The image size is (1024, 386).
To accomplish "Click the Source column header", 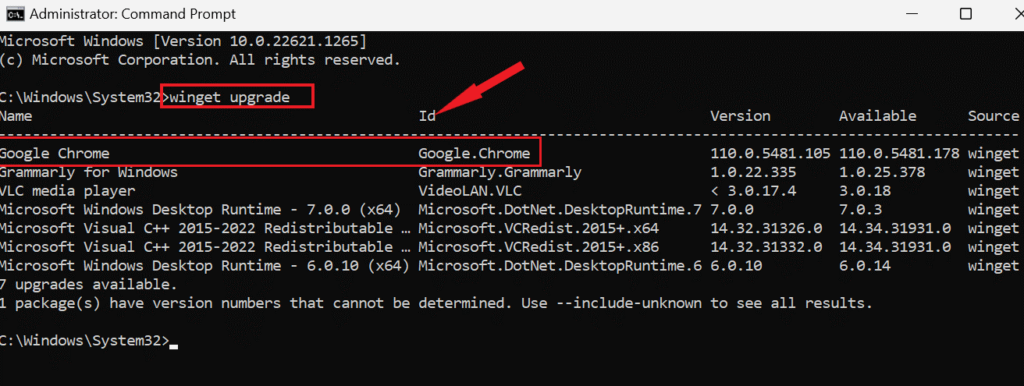I will pos(993,116).
